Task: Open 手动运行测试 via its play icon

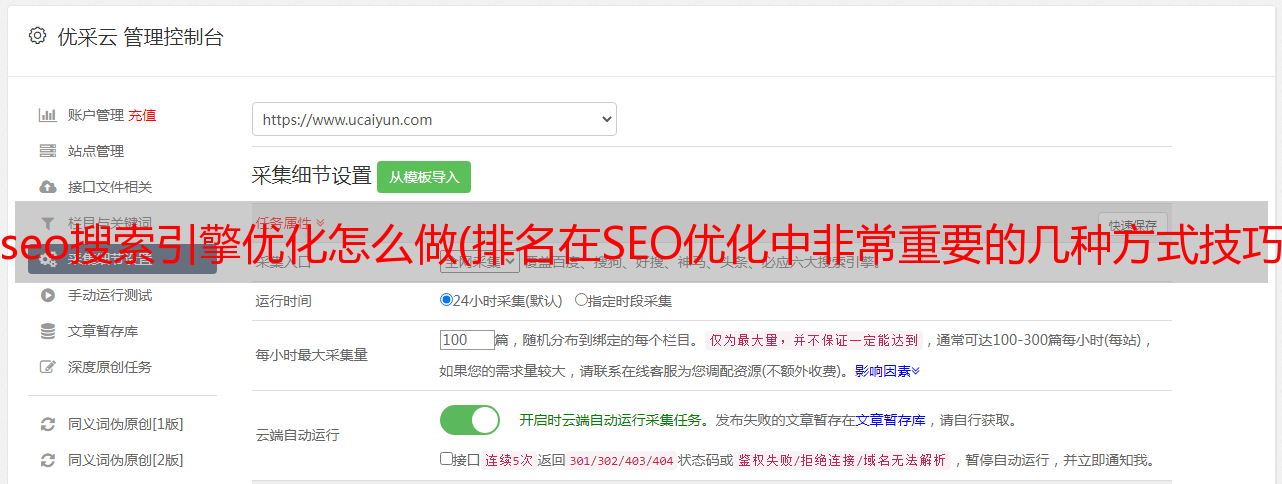Action: [x=47, y=295]
